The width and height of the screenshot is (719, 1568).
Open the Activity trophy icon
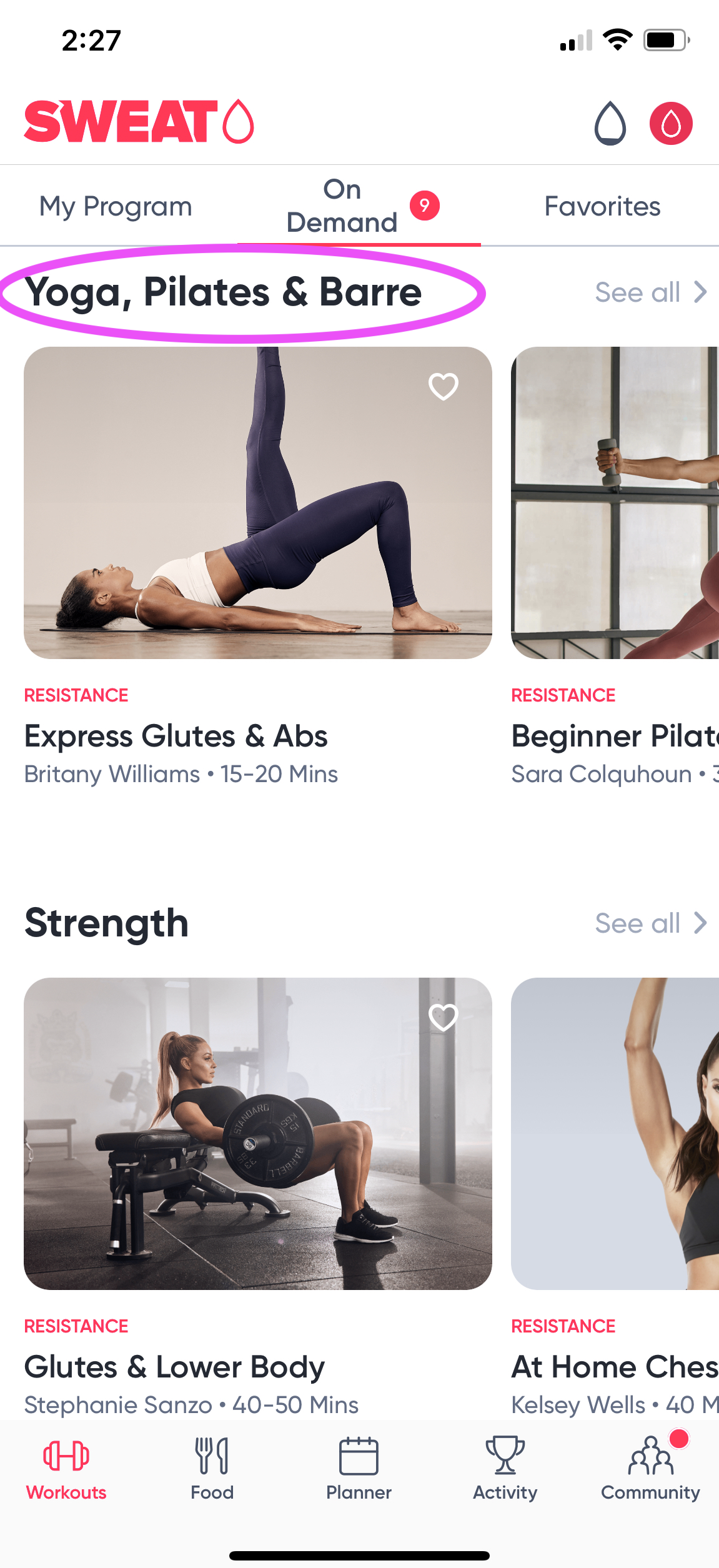click(x=505, y=1455)
